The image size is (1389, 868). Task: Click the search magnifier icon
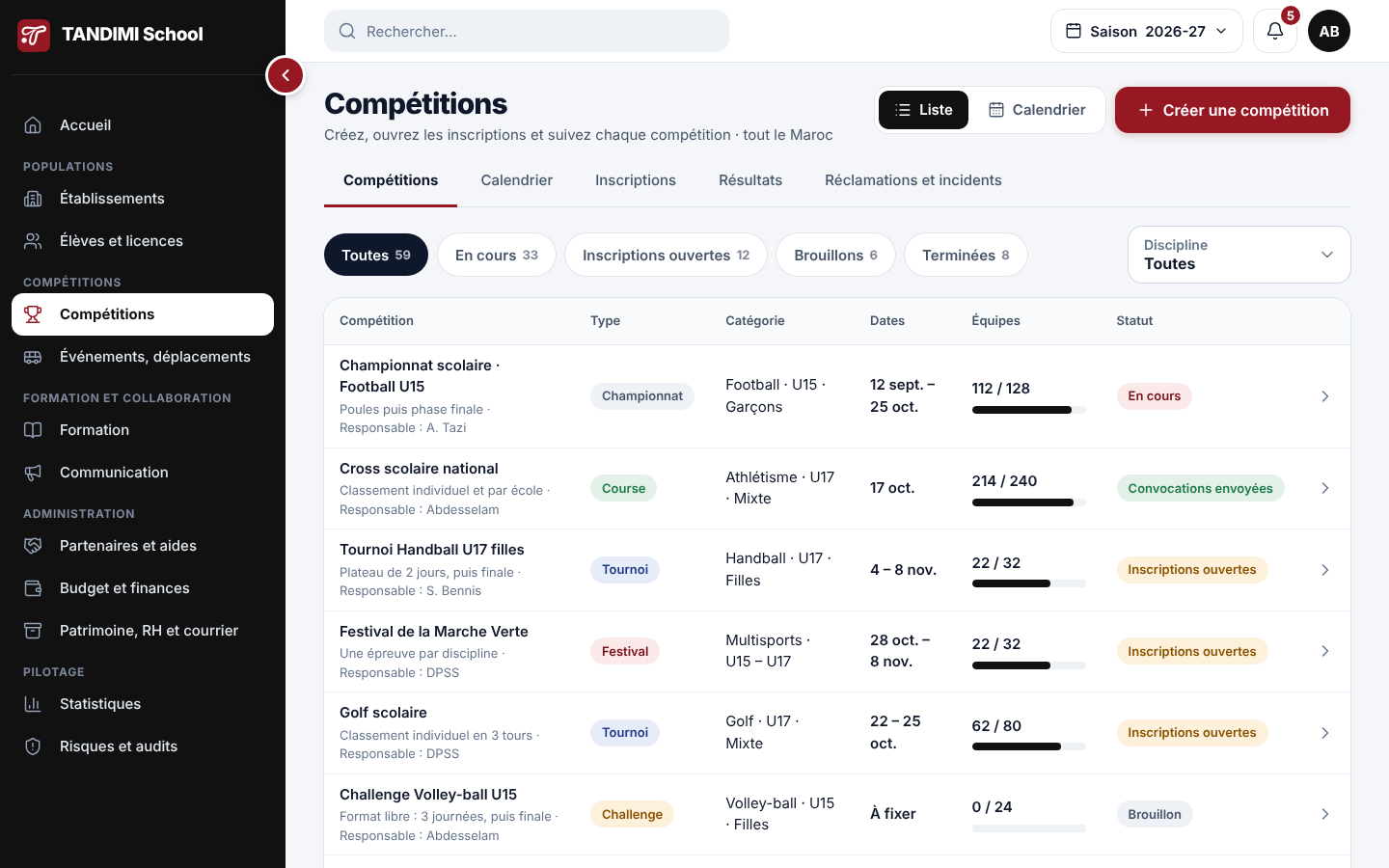(347, 32)
